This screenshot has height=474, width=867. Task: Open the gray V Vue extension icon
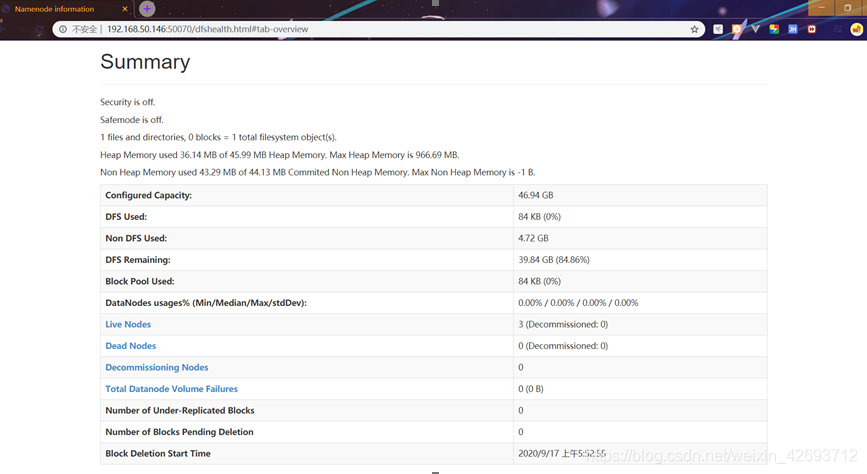click(755, 29)
